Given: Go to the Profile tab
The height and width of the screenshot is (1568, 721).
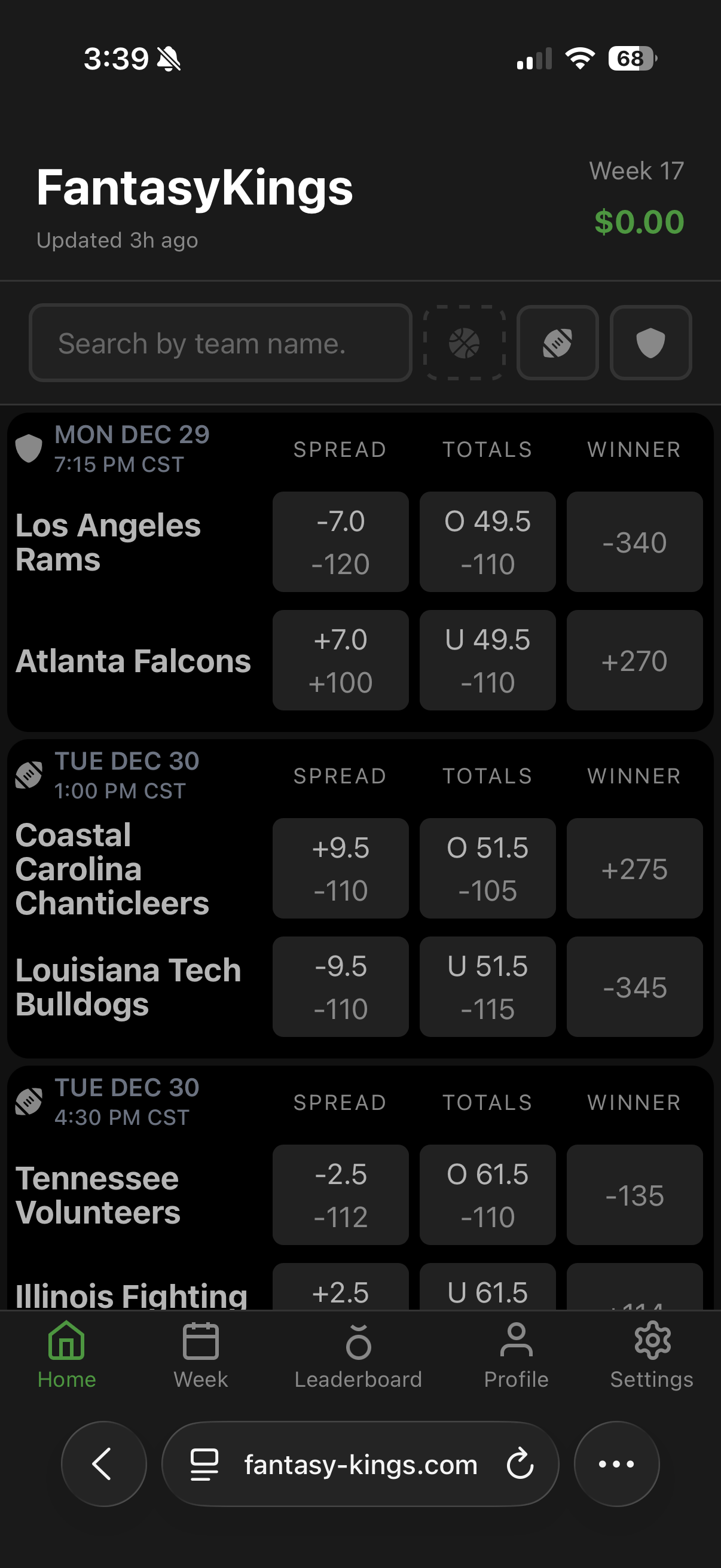Looking at the screenshot, I should (x=516, y=1355).
